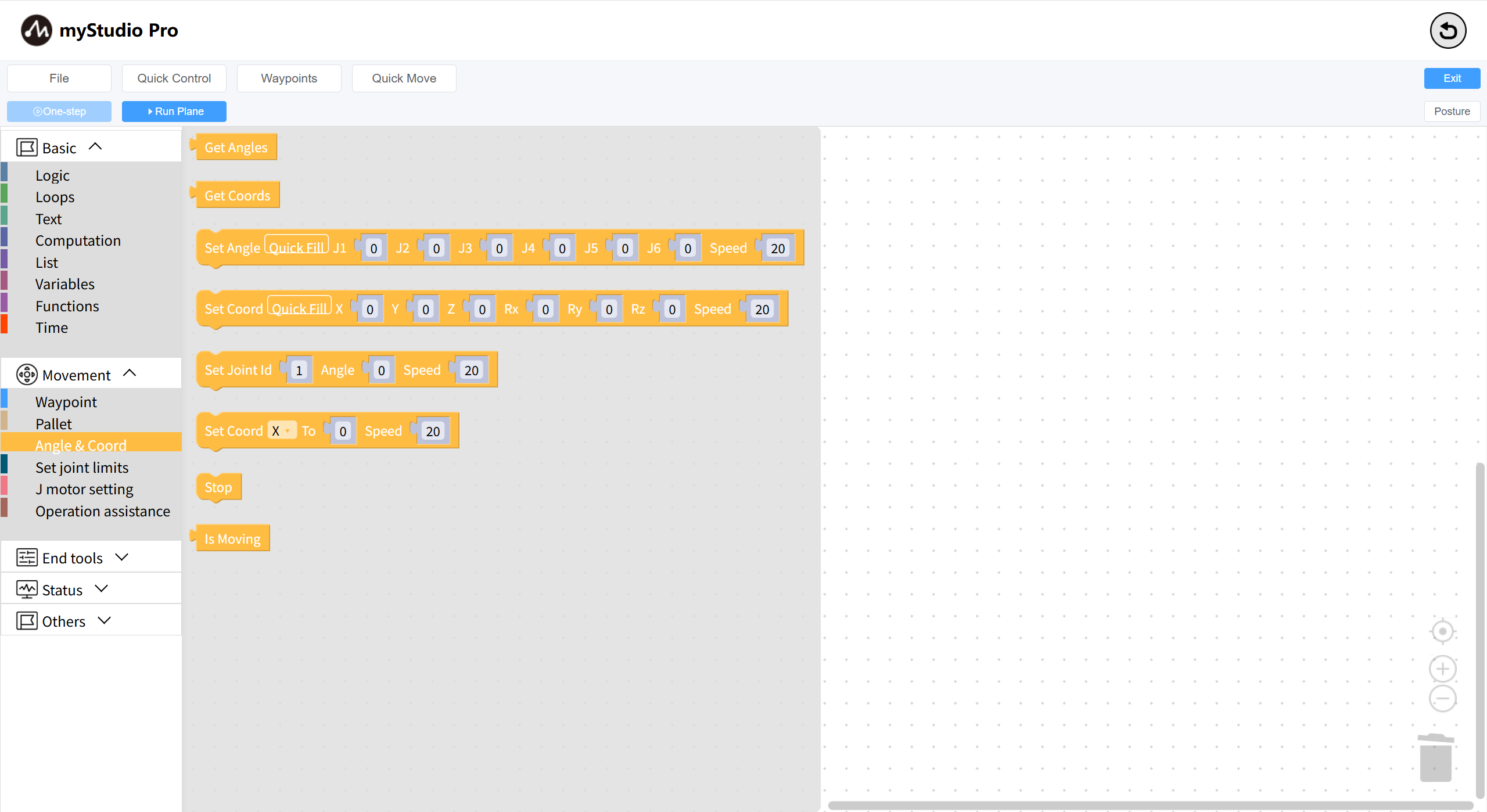Click the trash can icon
Viewport: 1487px width, 812px height.
[x=1435, y=757]
